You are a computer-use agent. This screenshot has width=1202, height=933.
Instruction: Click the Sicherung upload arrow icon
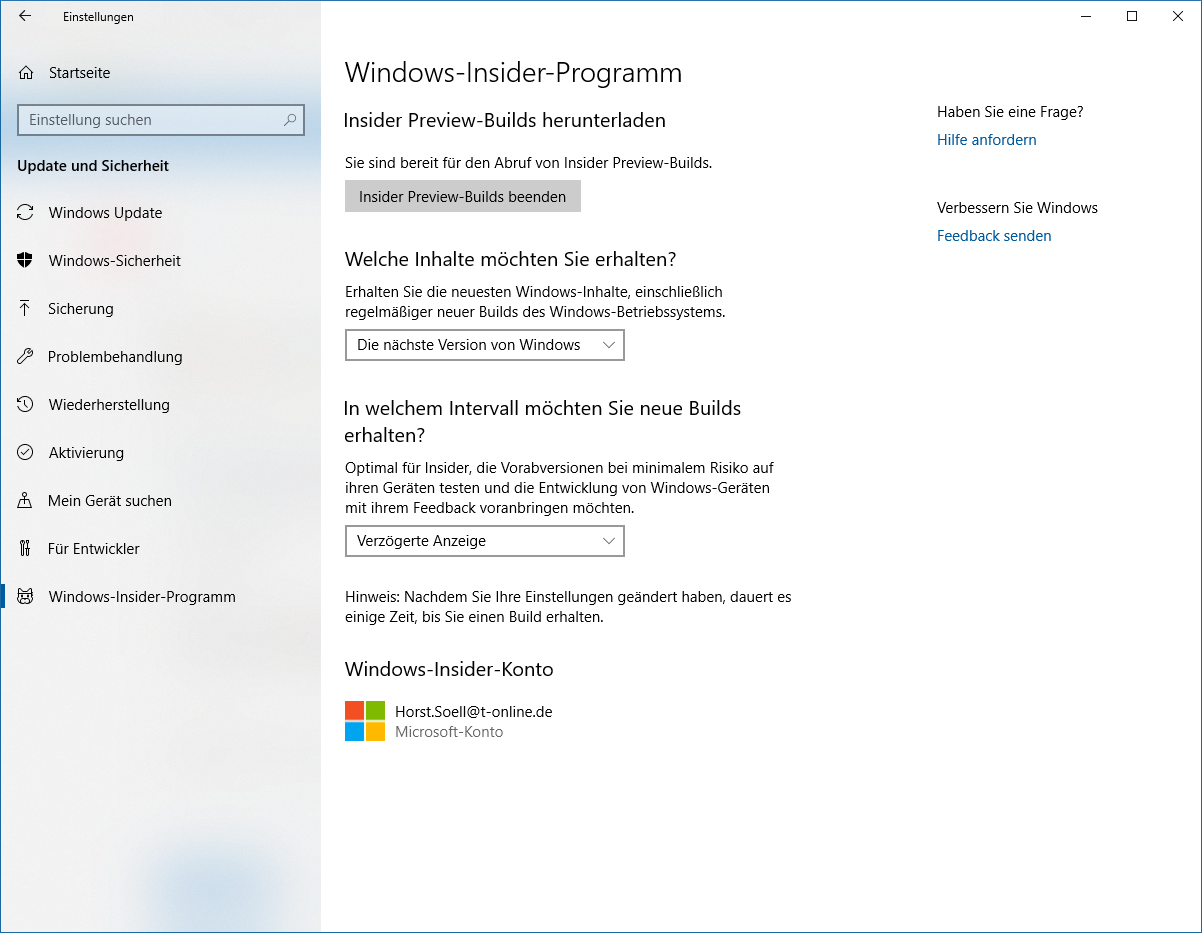(x=26, y=309)
